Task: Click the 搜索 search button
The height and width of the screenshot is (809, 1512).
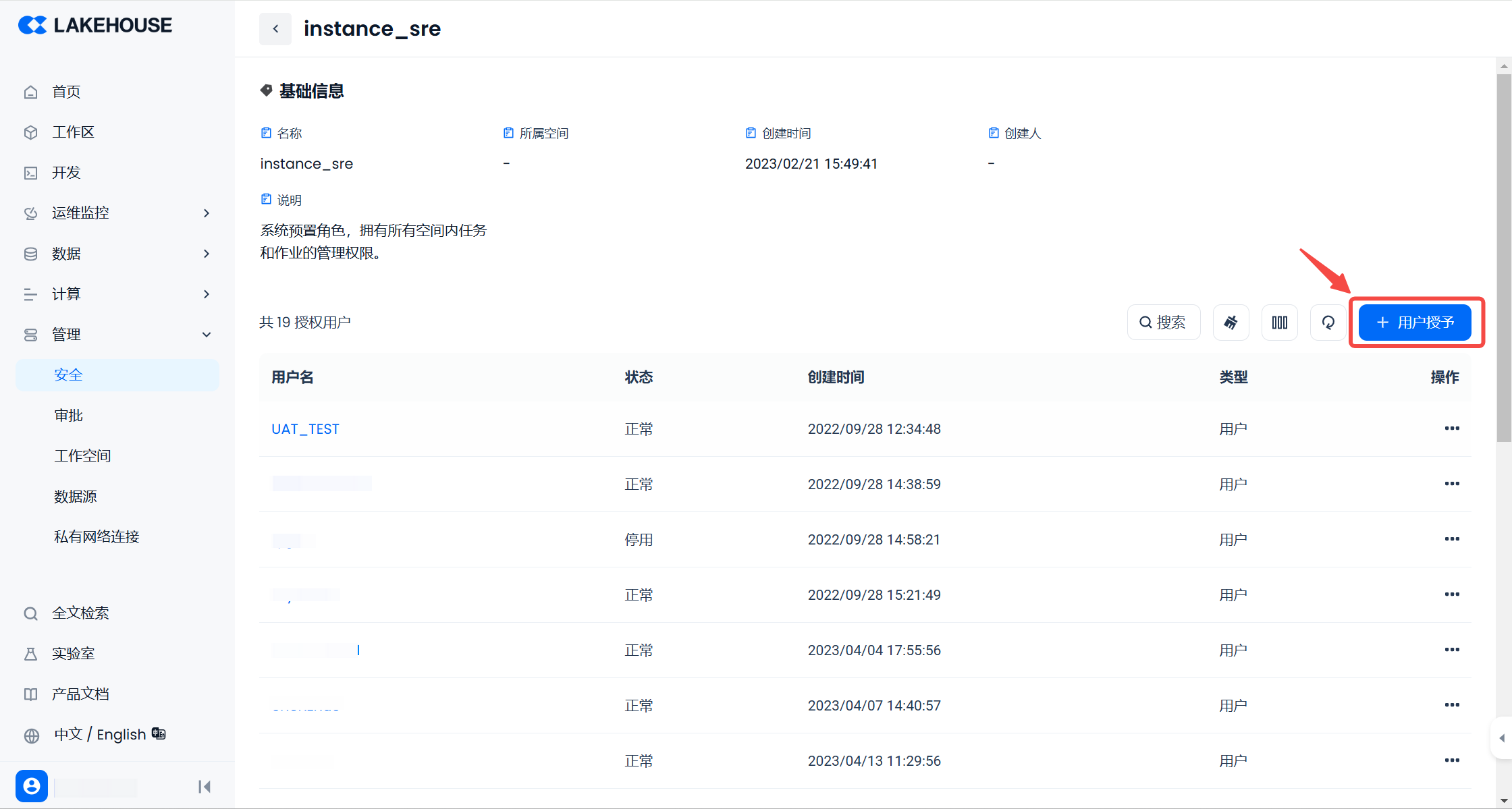Action: [x=1163, y=323]
